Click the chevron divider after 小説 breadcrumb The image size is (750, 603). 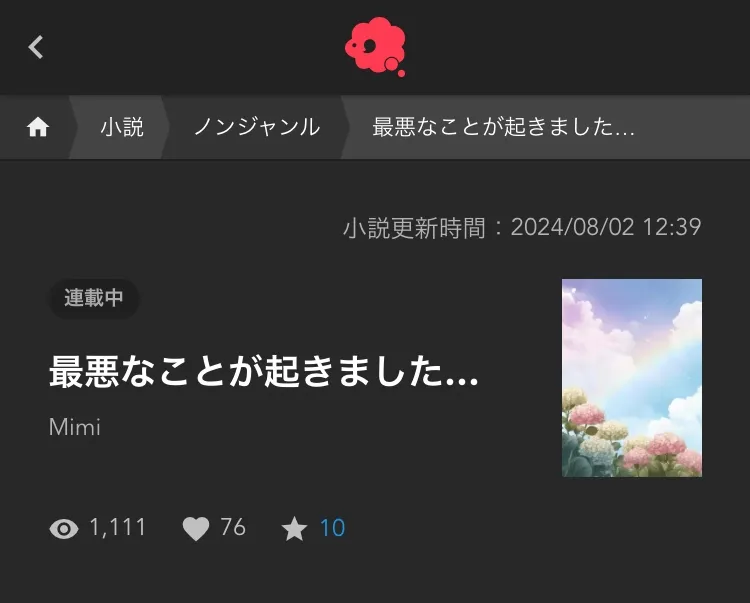click(x=165, y=127)
